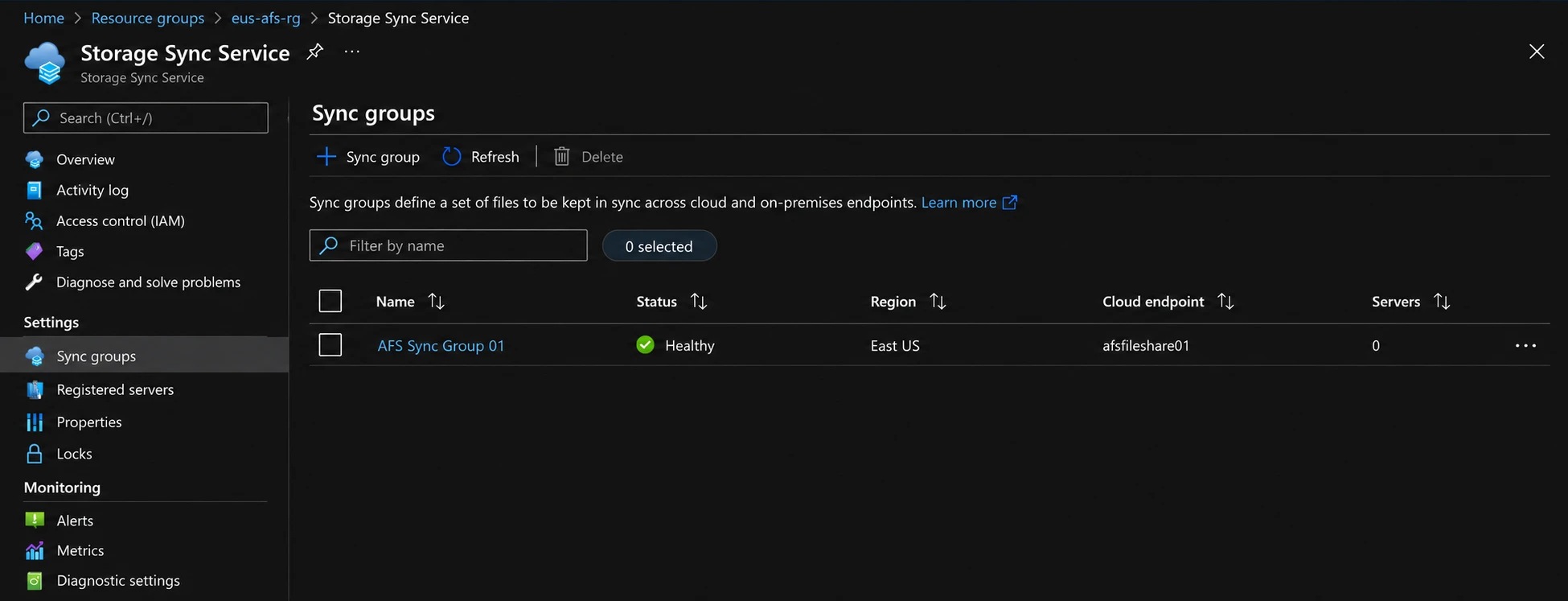Sort the table by Servers
This screenshot has height=601, width=1568.
click(1442, 301)
